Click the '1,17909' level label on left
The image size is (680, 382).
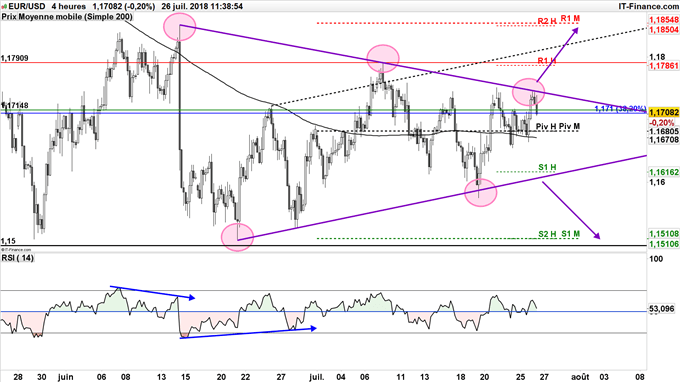pos(15,58)
